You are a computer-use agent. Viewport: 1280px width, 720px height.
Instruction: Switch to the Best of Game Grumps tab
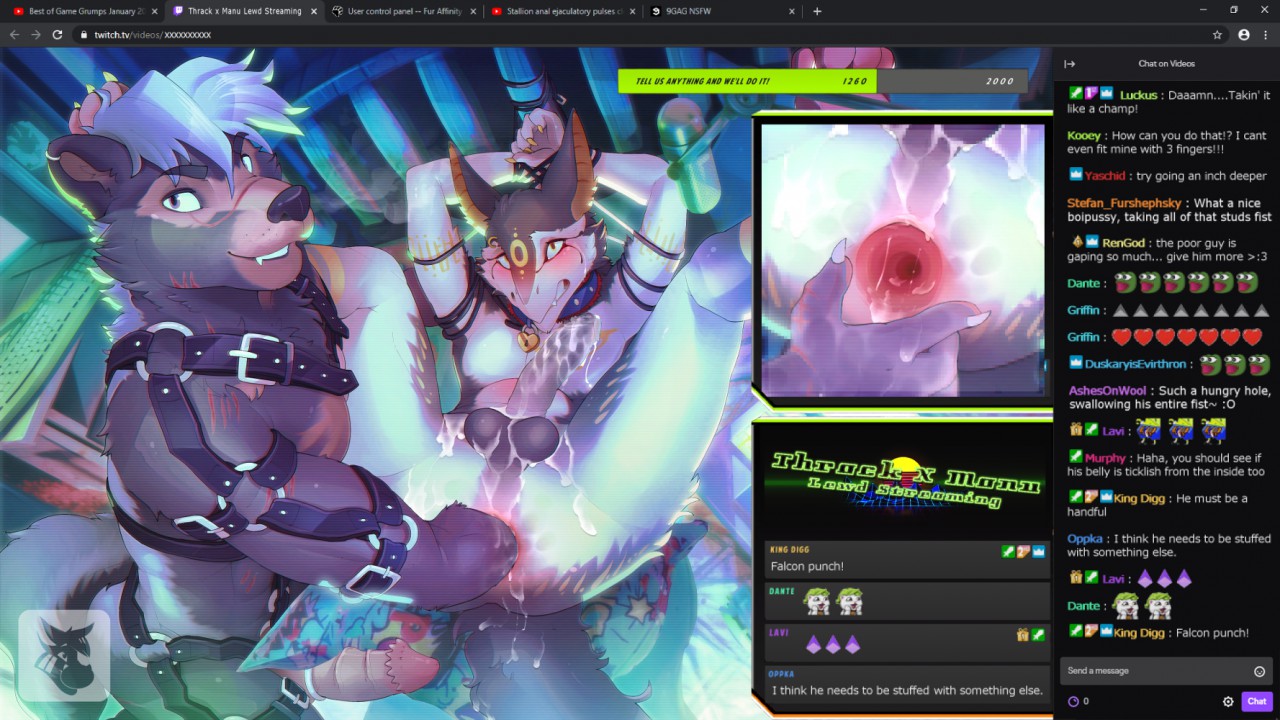83,11
